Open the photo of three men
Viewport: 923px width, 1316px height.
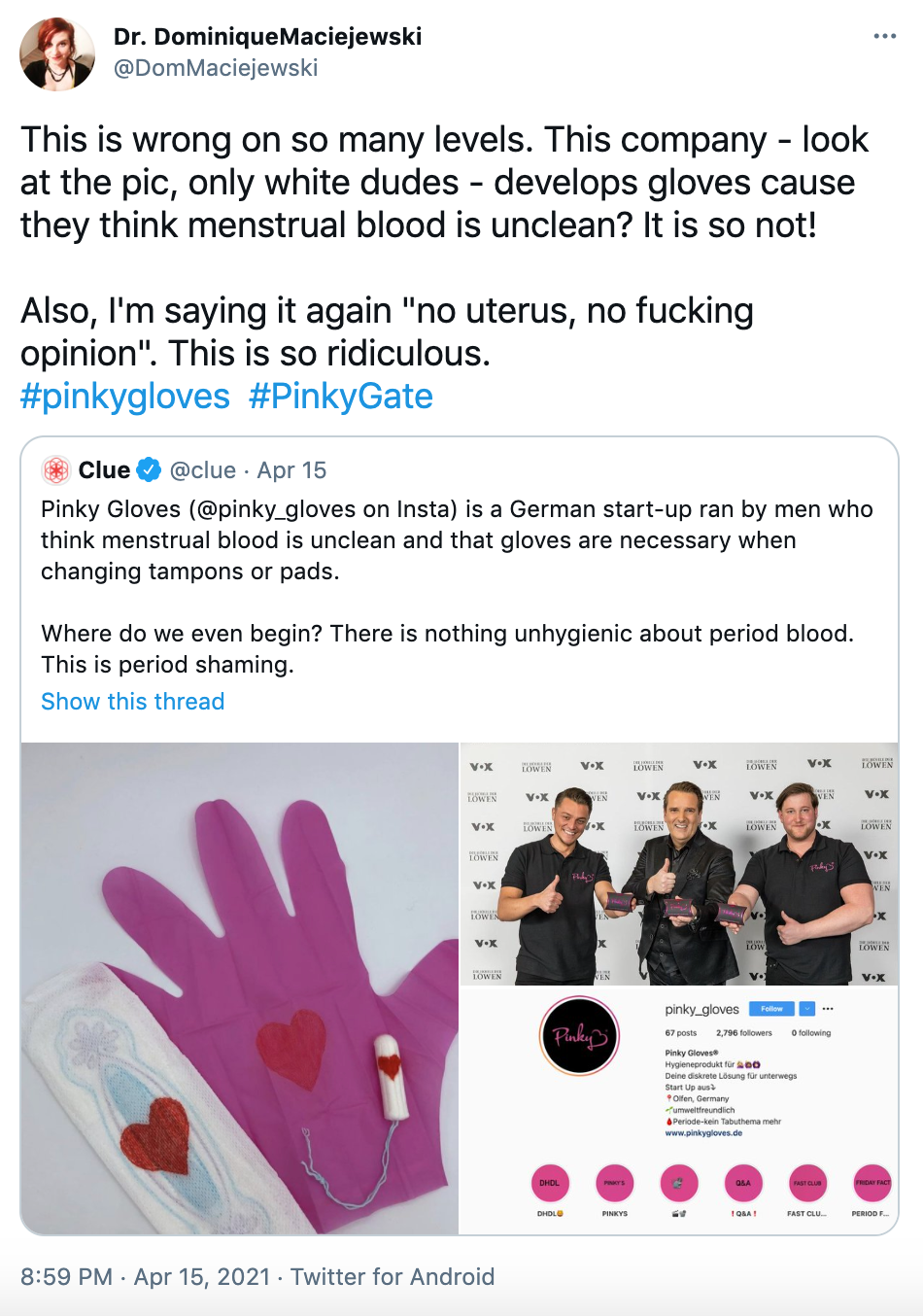tap(678, 864)
